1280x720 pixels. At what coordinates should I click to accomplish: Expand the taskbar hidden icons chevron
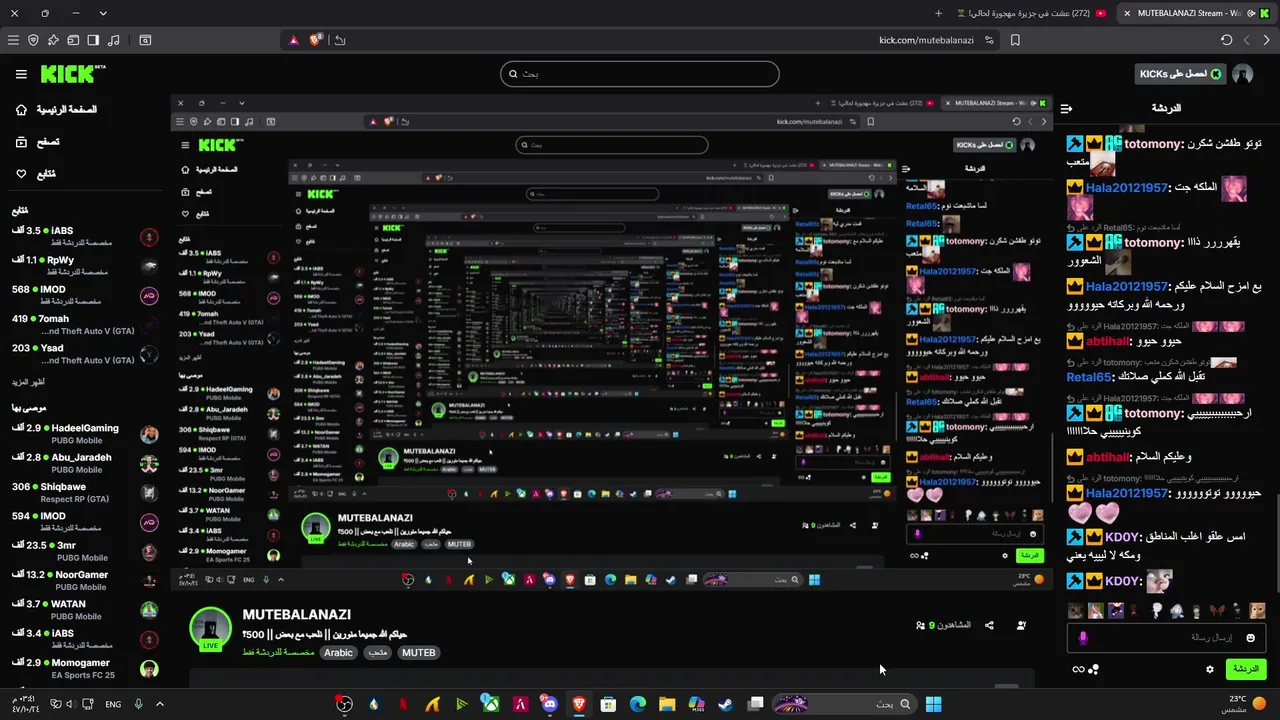coord(159,704)
